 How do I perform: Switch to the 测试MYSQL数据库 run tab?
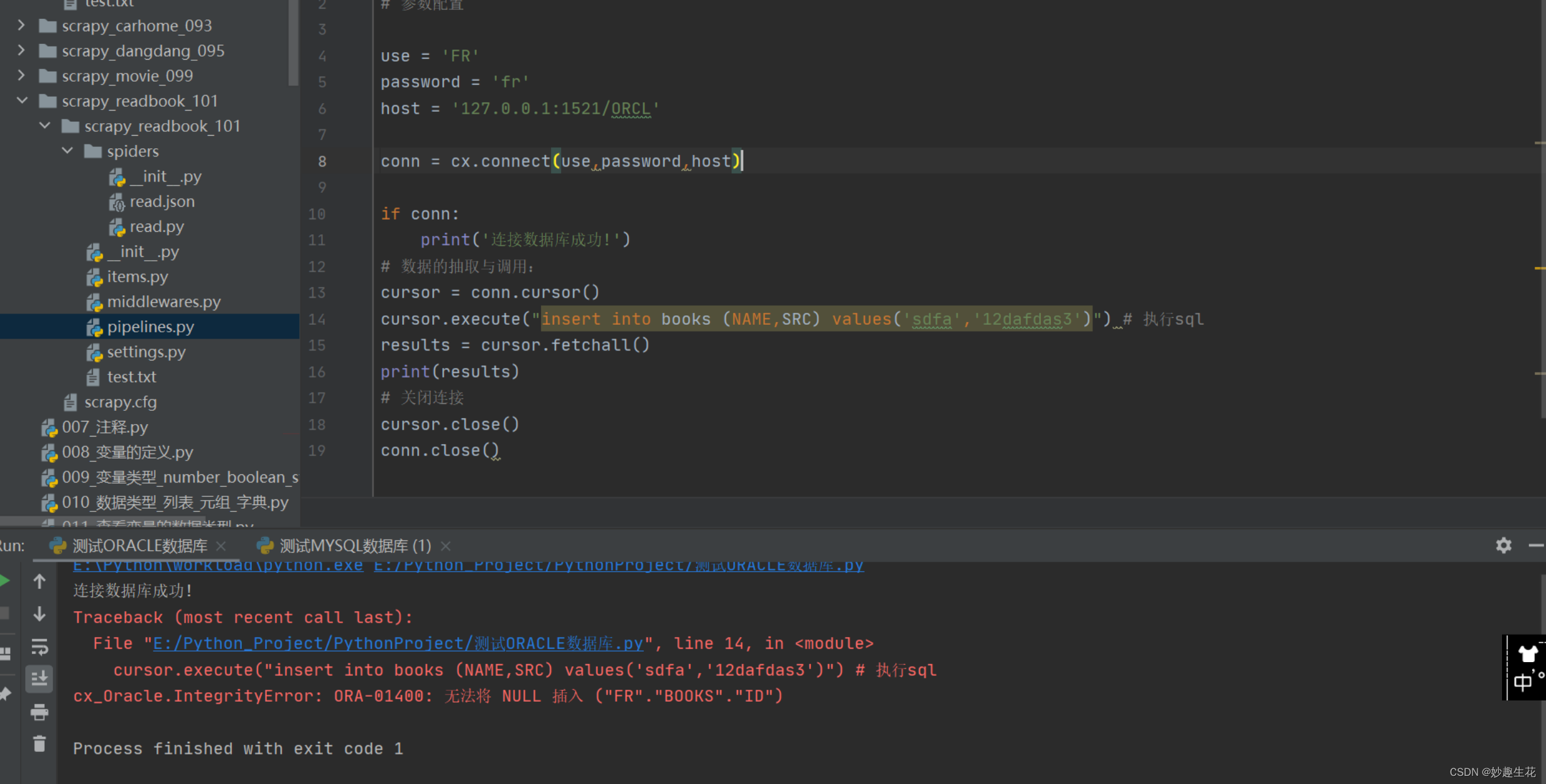click(x=346, y=545)
